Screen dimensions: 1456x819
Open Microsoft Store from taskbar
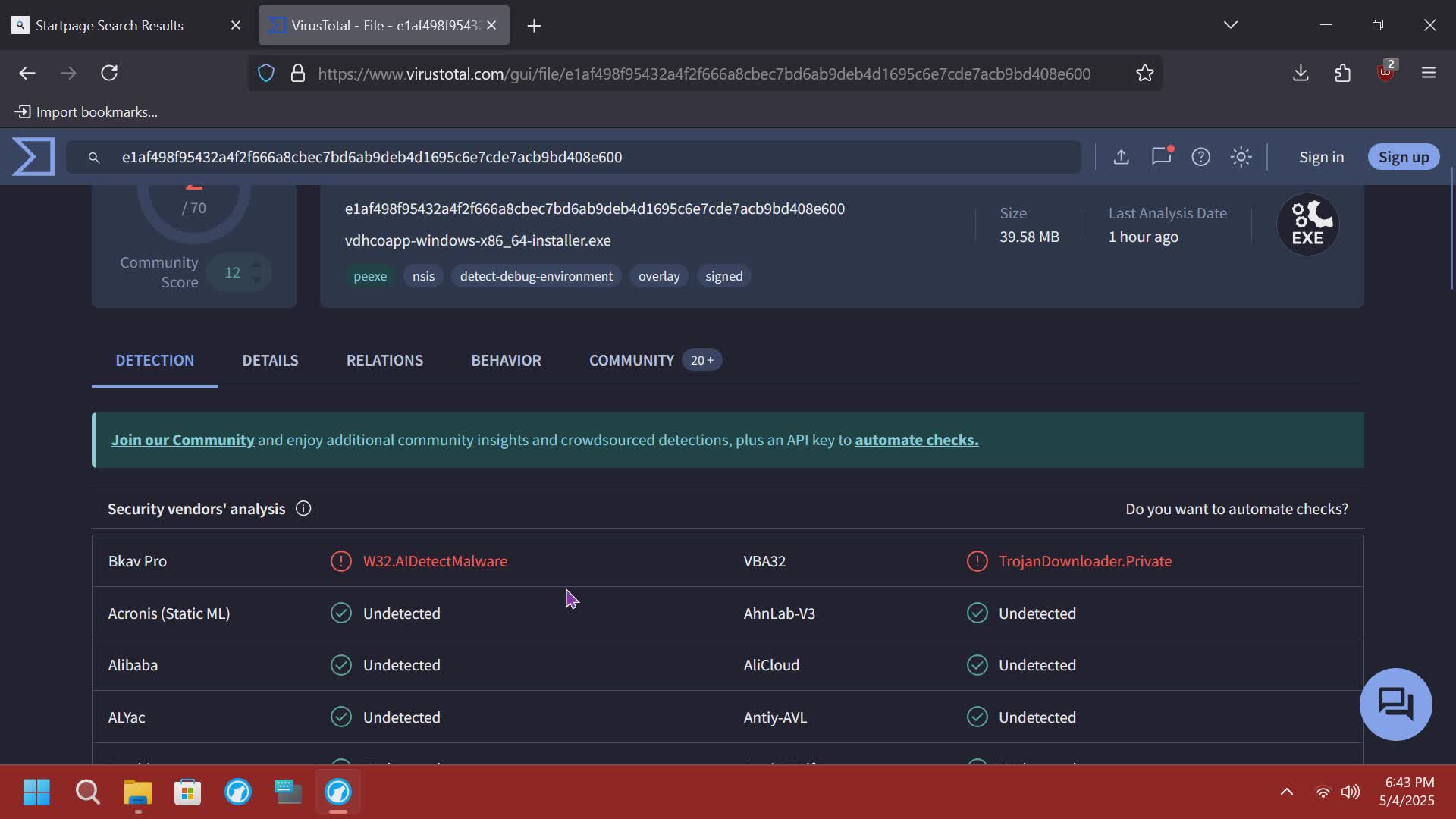coord(188,792)
